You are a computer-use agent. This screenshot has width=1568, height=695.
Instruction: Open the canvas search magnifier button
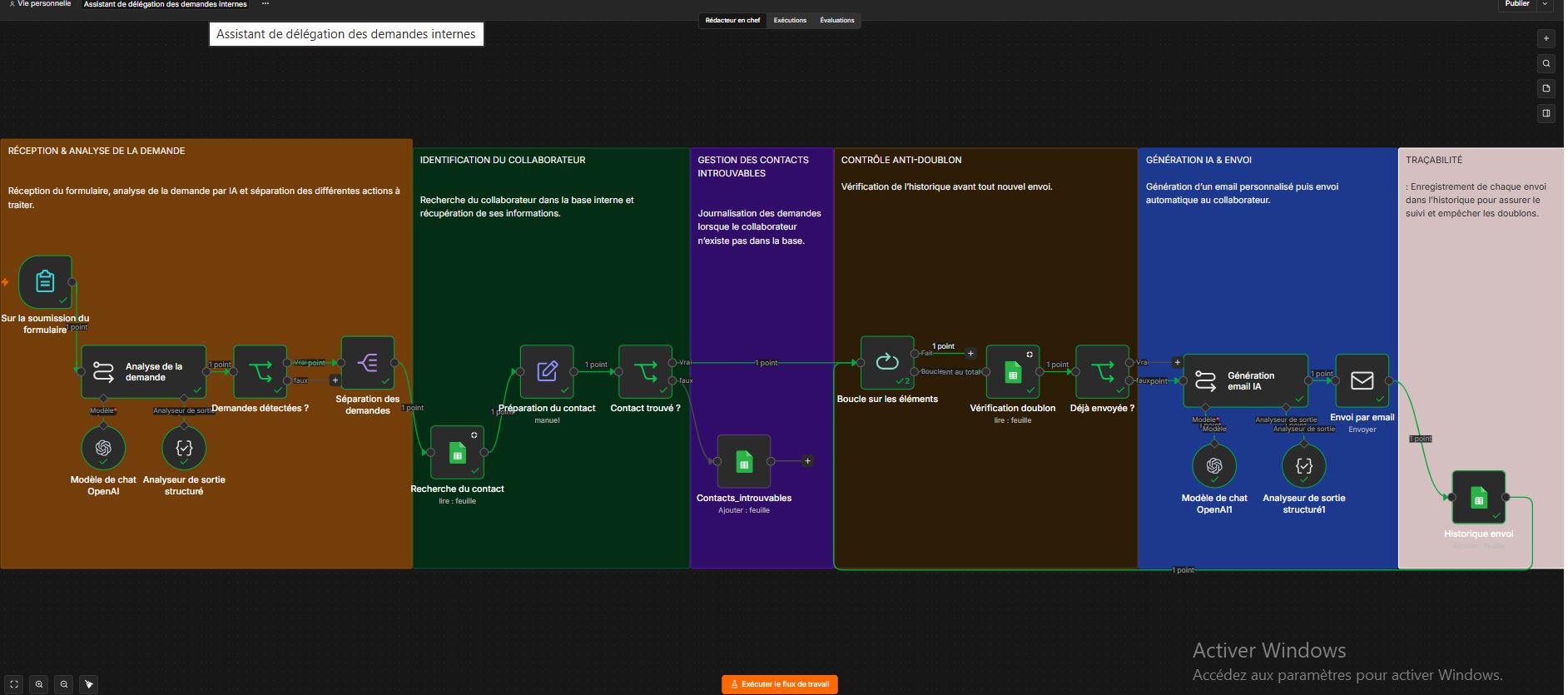(x=1546, y=63)
